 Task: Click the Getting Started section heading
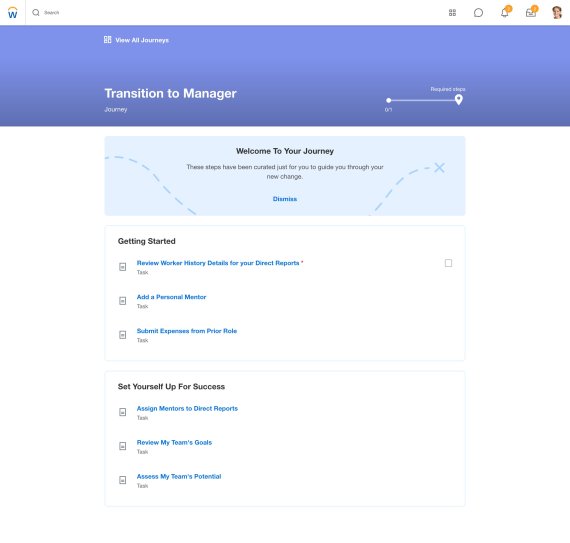pos(146,241)
